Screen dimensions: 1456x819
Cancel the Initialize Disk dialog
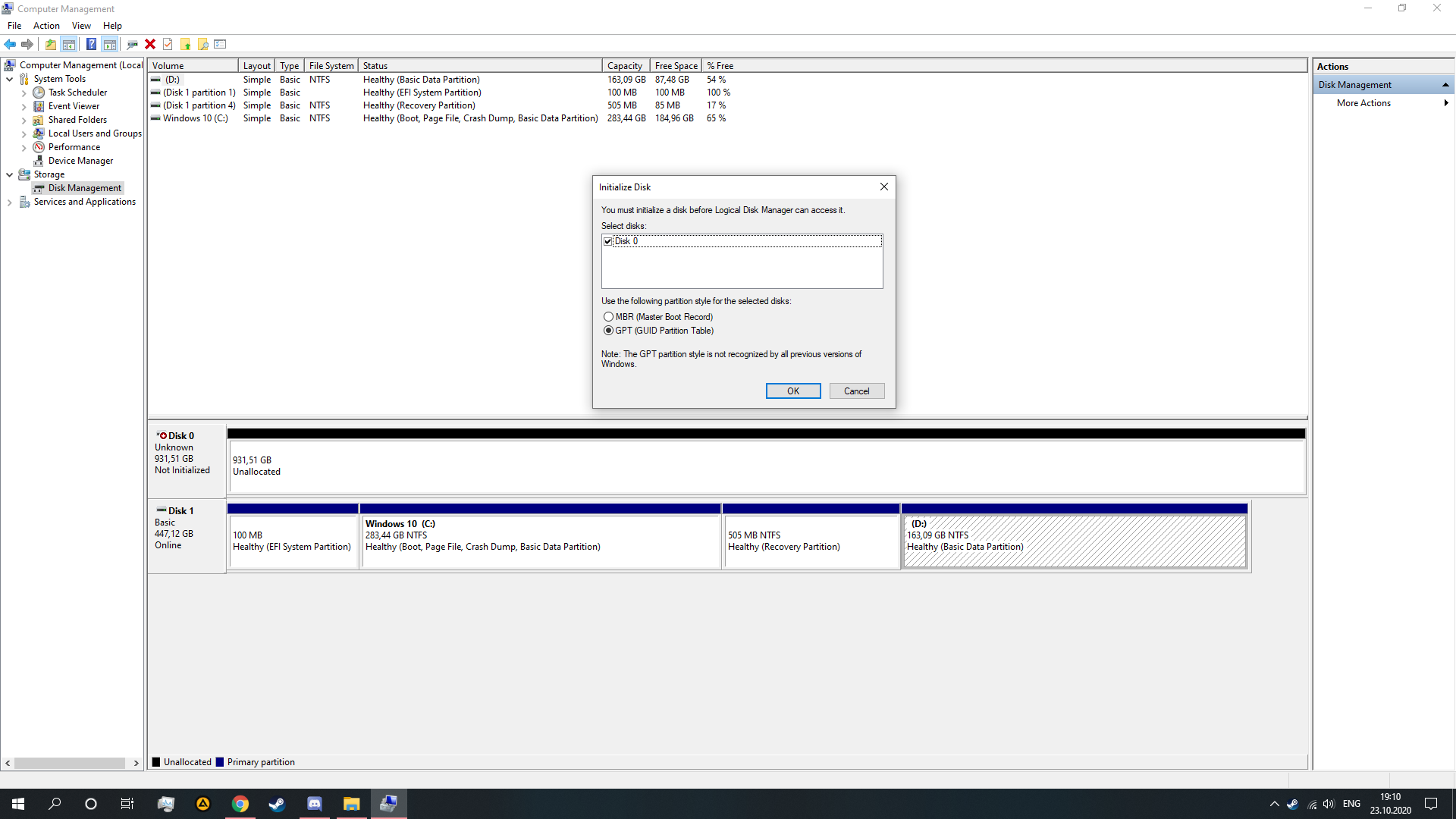click(x=856, y=391)
